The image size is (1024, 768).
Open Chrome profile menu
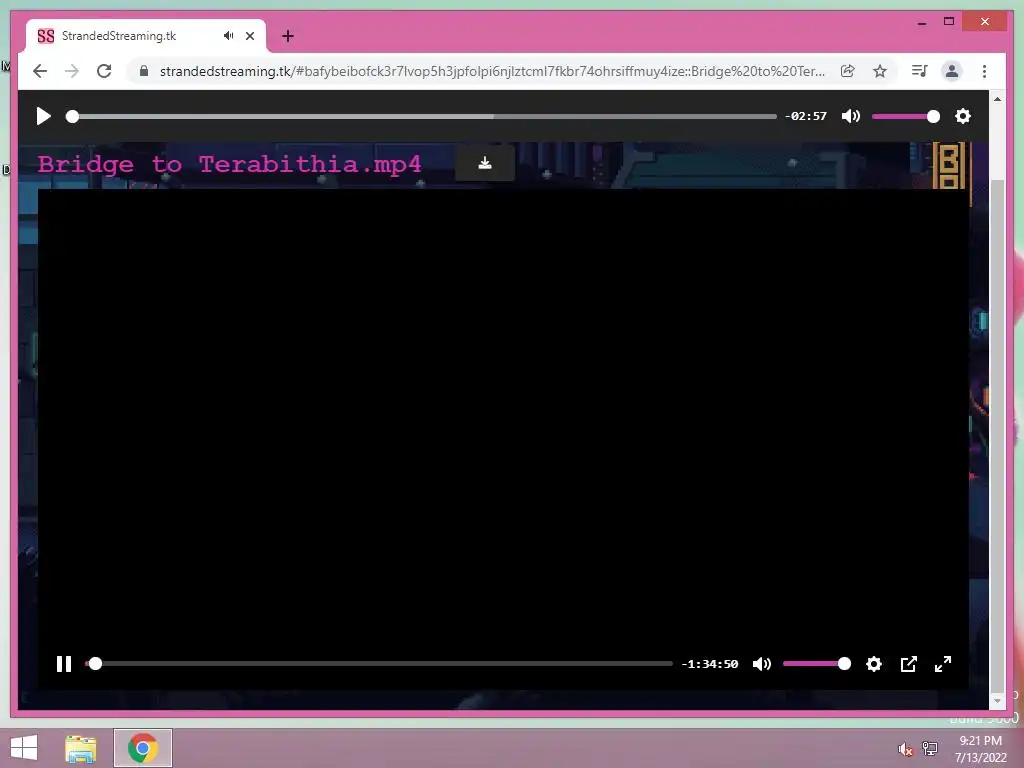tap(952, 71)
